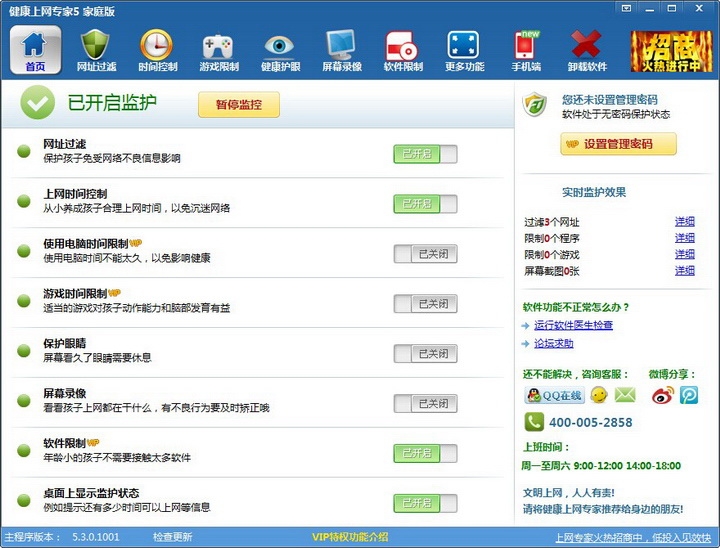720x548 pixels.
Task: Turn off the 网址过滤 toggle
Action: [425, 154]
